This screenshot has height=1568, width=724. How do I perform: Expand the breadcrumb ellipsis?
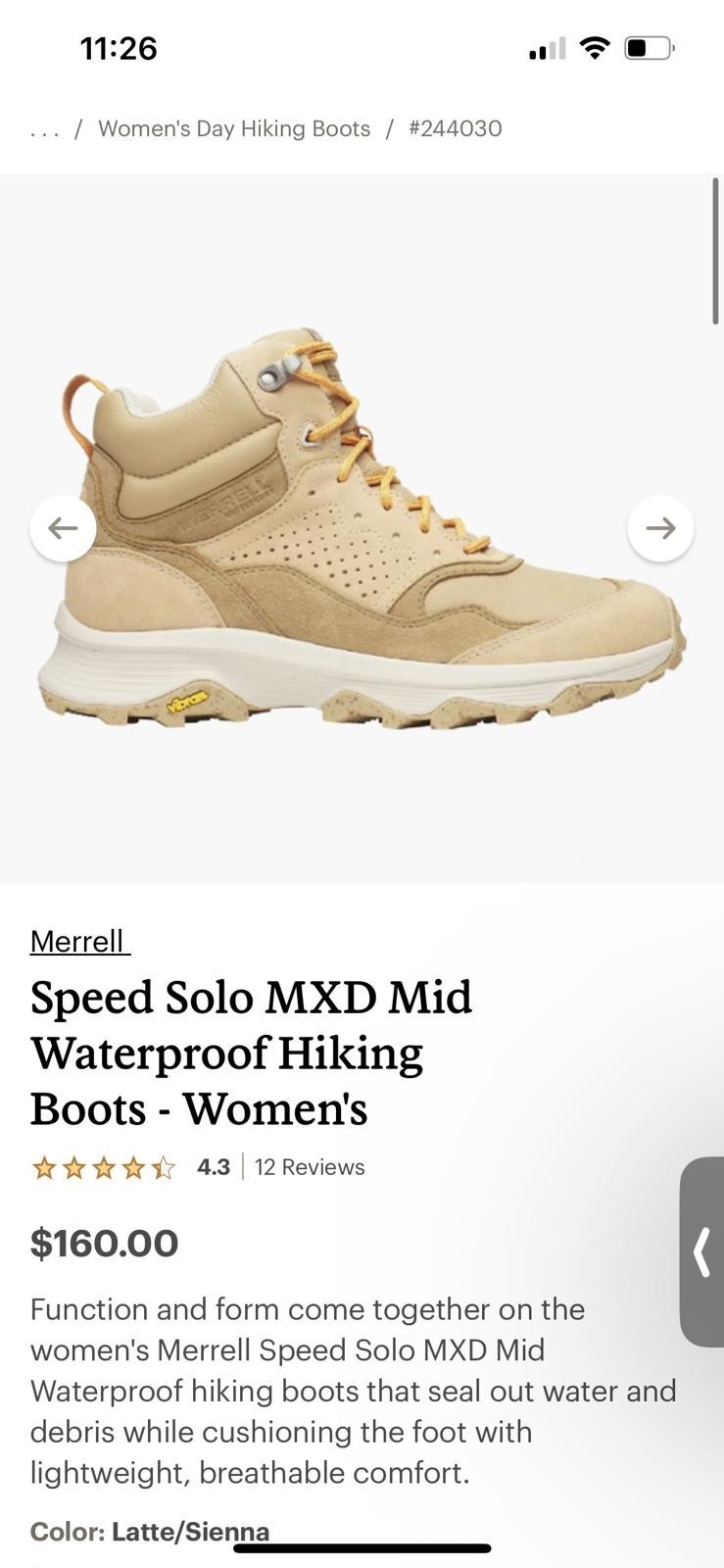click(x=44, y=129)
